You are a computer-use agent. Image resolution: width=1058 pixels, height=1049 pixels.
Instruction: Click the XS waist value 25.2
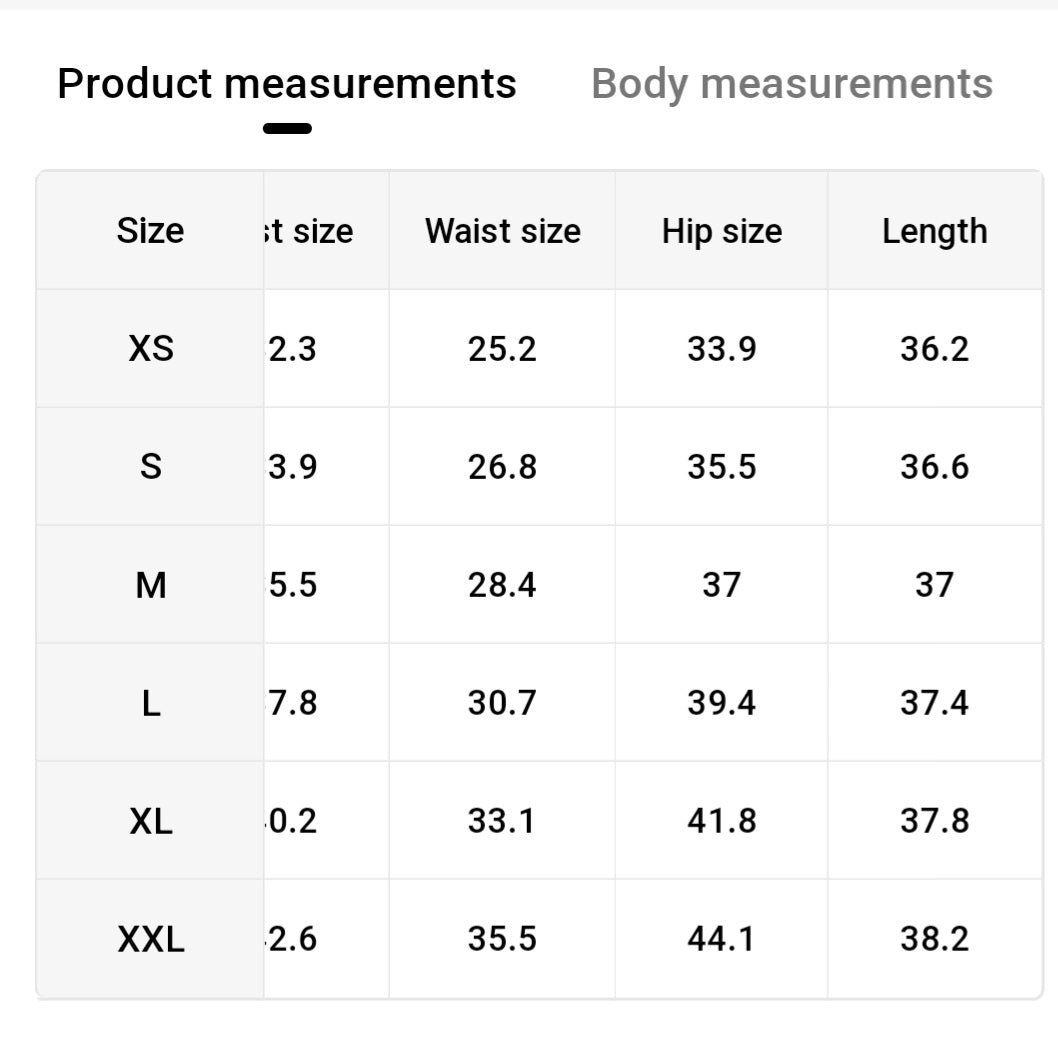pos(502,349)
